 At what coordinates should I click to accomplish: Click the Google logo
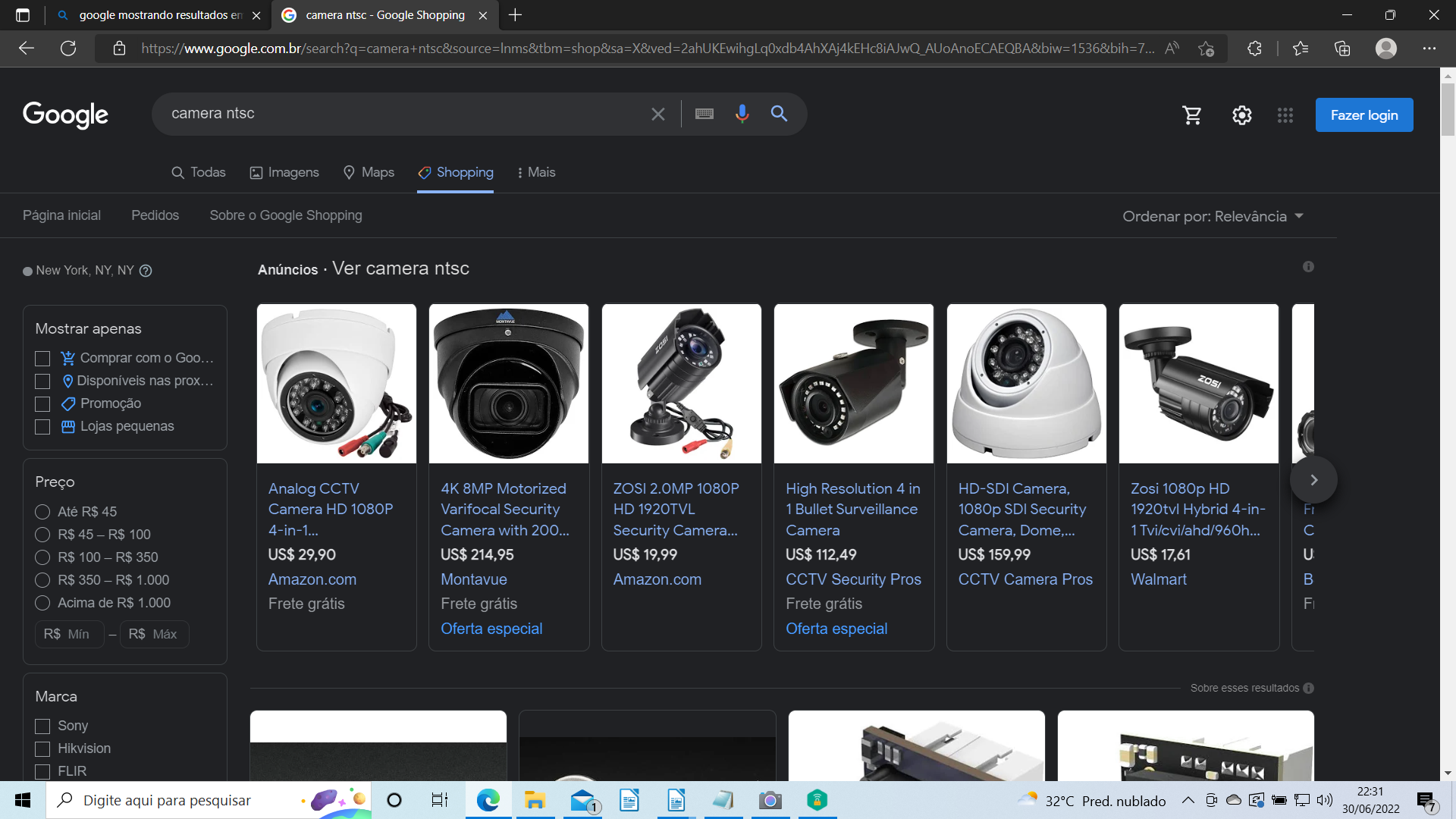[65, 115]
